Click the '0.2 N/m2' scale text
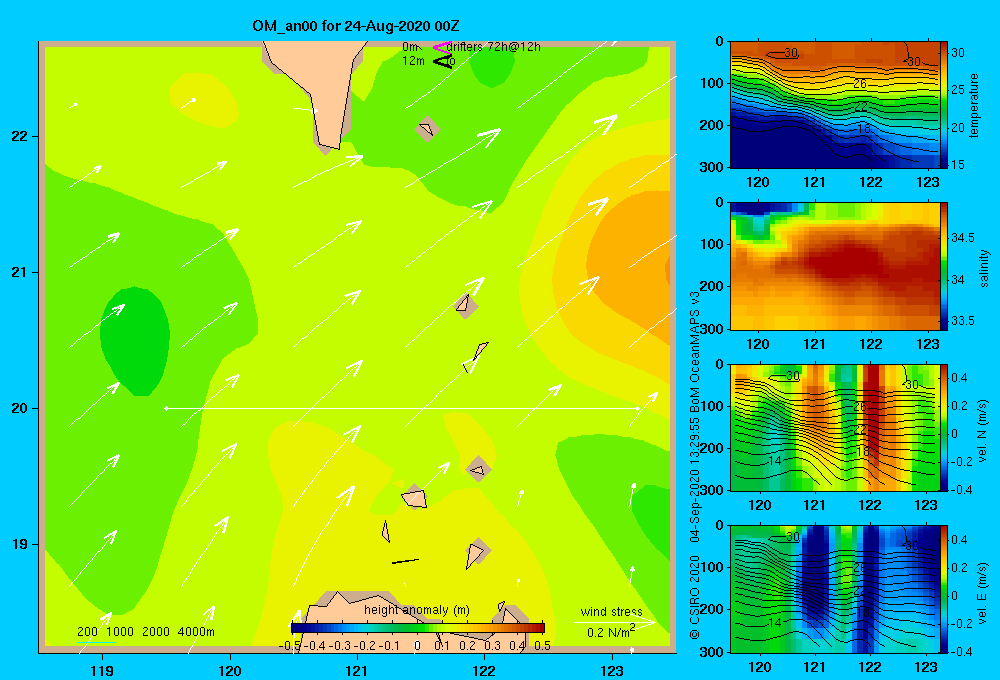The image size is (1000, 680). click(x=611, y=632)
